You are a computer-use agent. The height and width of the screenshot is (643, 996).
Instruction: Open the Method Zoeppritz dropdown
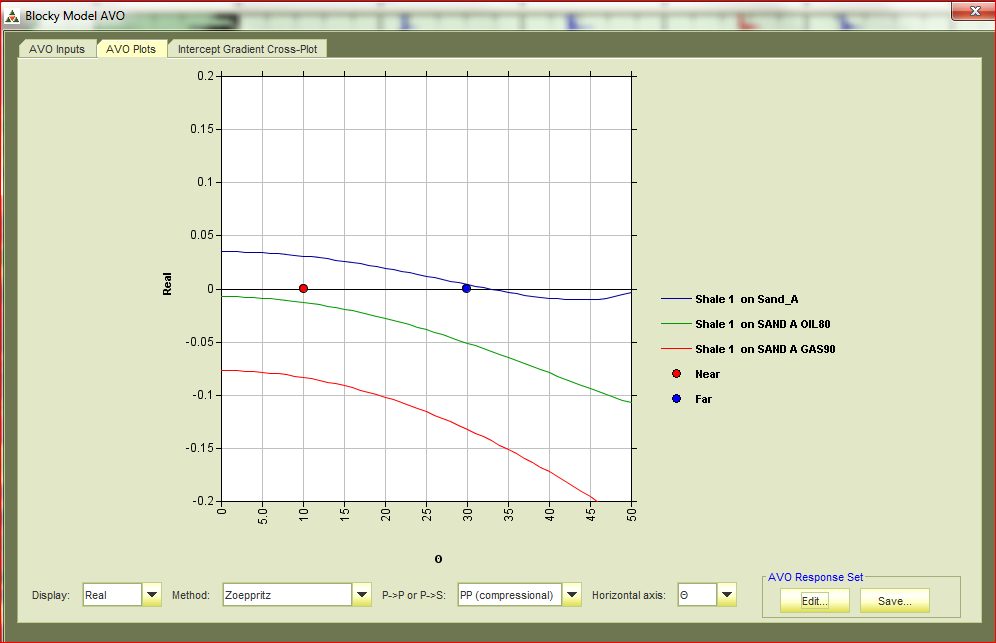[362, 595]
